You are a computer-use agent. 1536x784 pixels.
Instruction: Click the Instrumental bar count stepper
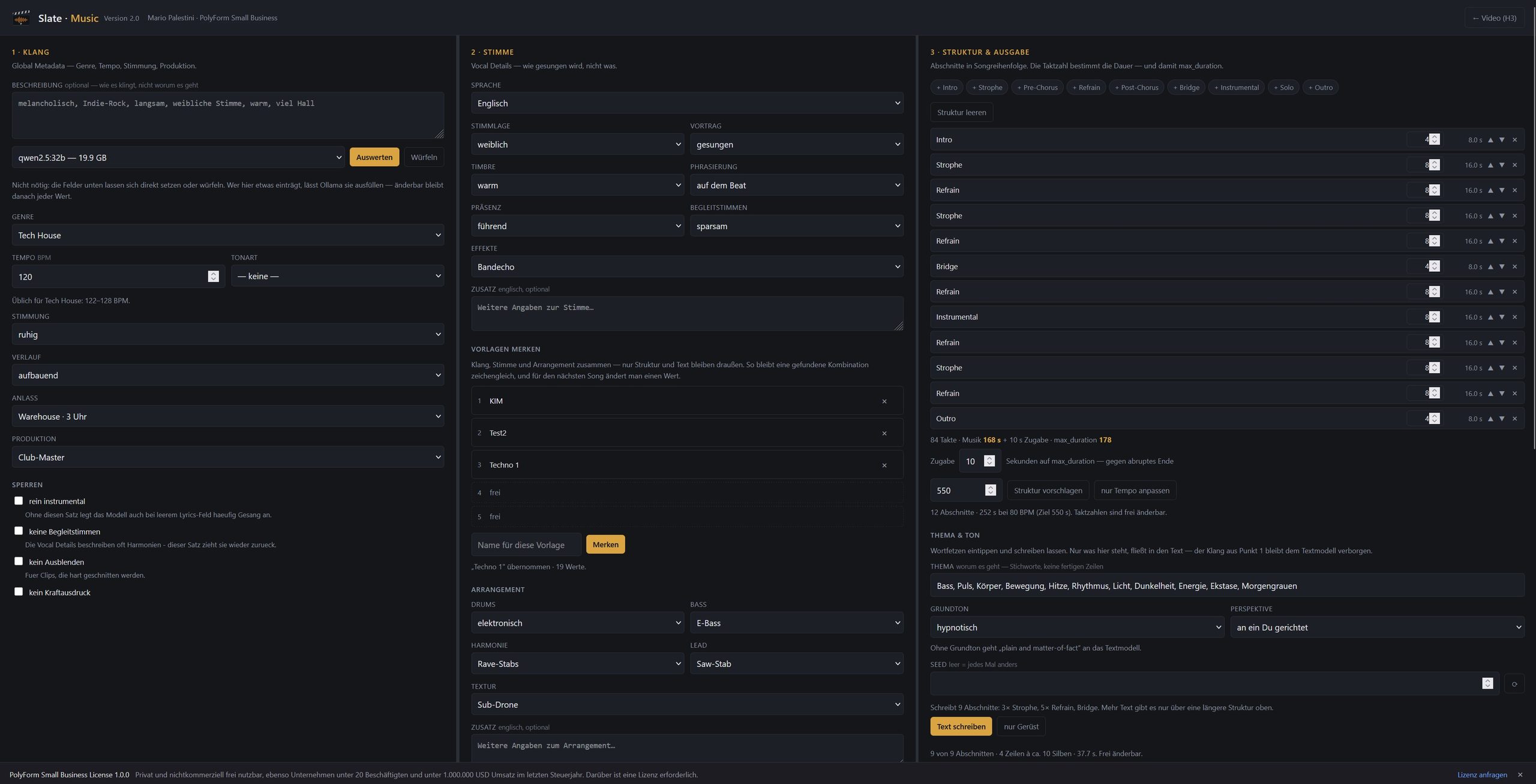pyautogui.click(x=1435, y=317)
